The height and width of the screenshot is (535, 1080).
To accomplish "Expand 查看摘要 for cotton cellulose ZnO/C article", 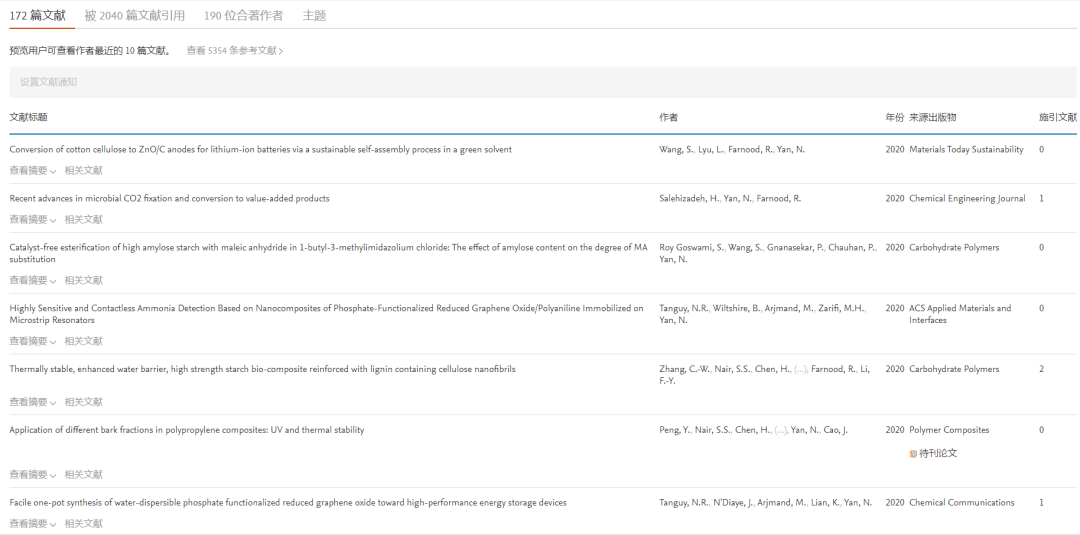I will pos(32,171).
